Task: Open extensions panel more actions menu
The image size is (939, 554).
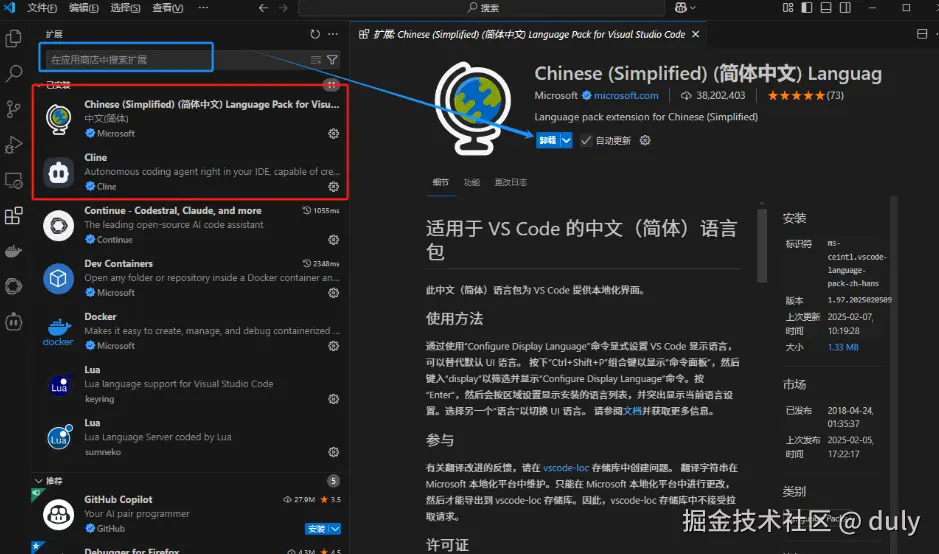Action: [333, 34]
